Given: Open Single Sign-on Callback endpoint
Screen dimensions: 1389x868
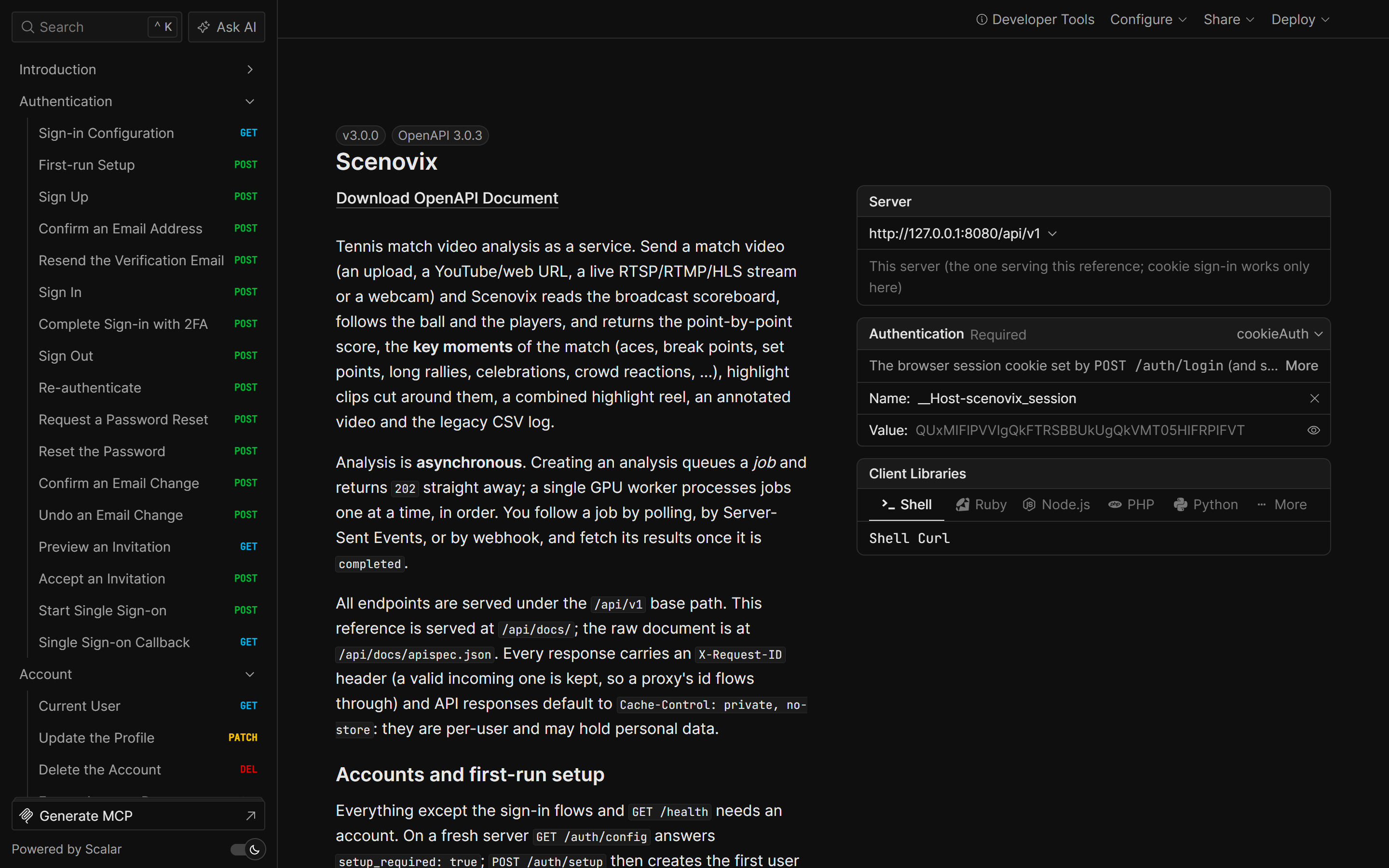Looking at the screenshot, I should click(x=148, y=643).
